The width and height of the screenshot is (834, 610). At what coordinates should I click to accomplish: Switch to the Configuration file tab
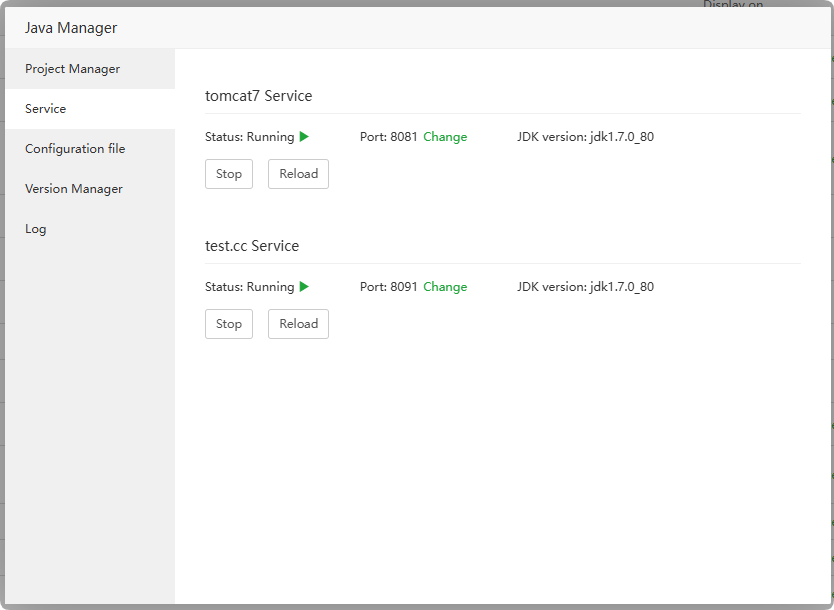coord(75,149)
